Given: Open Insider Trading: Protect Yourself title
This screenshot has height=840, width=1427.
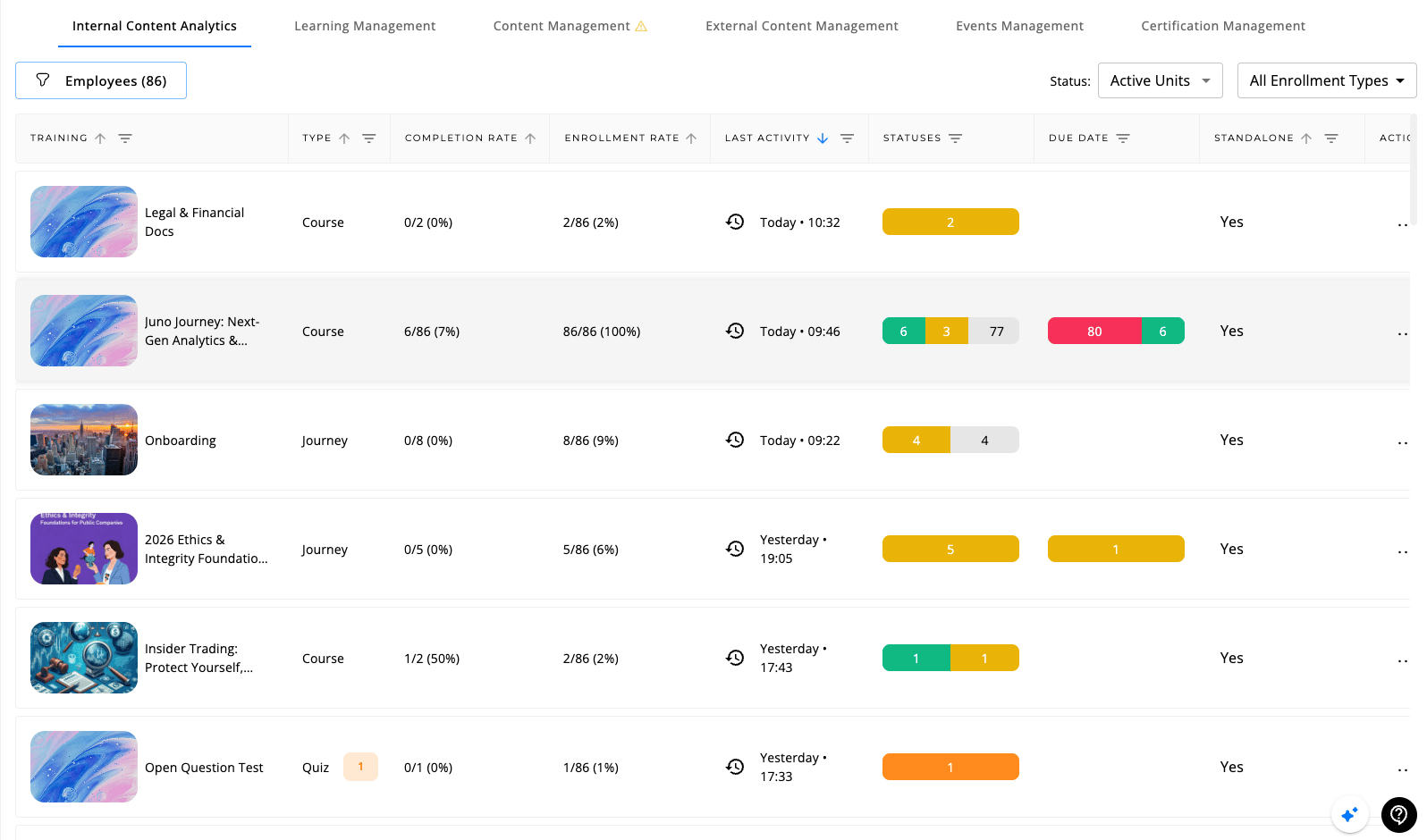Looking at the screenshot, I should tap(198, 658).
